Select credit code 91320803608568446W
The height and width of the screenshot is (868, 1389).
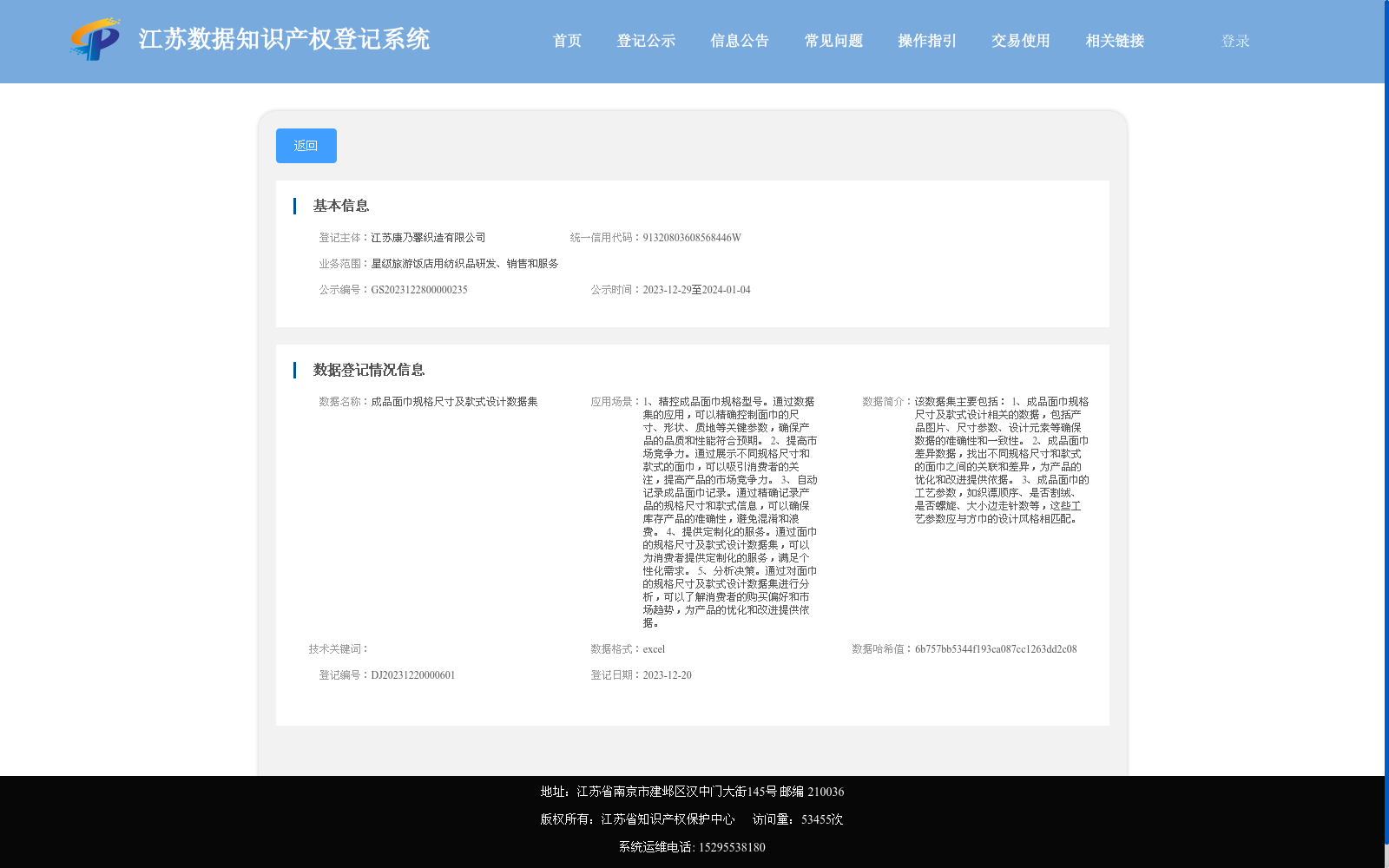(692, 238)
